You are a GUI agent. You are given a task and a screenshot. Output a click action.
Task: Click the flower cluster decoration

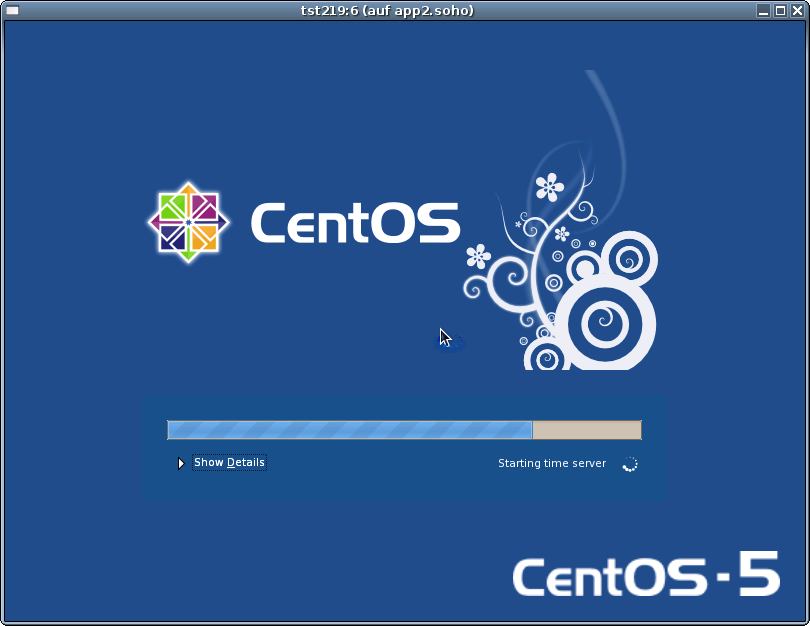coord(548,188)
